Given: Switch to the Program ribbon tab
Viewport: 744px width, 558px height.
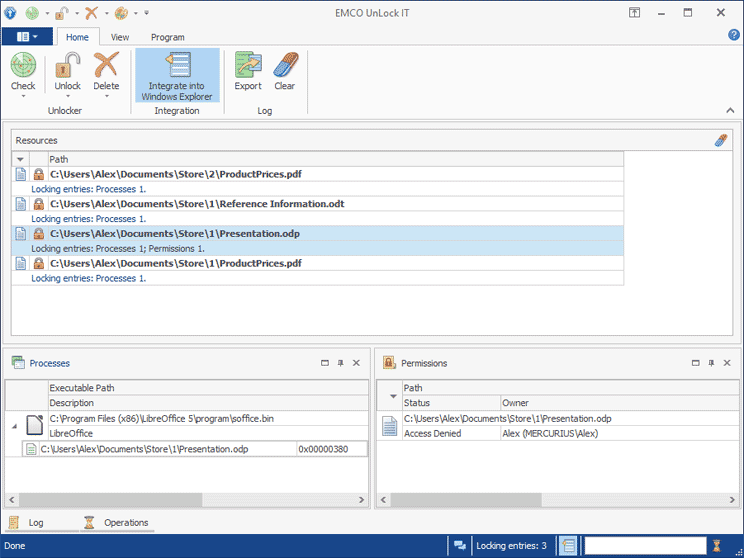Looking at the screenshot, I should click(167, 37).
